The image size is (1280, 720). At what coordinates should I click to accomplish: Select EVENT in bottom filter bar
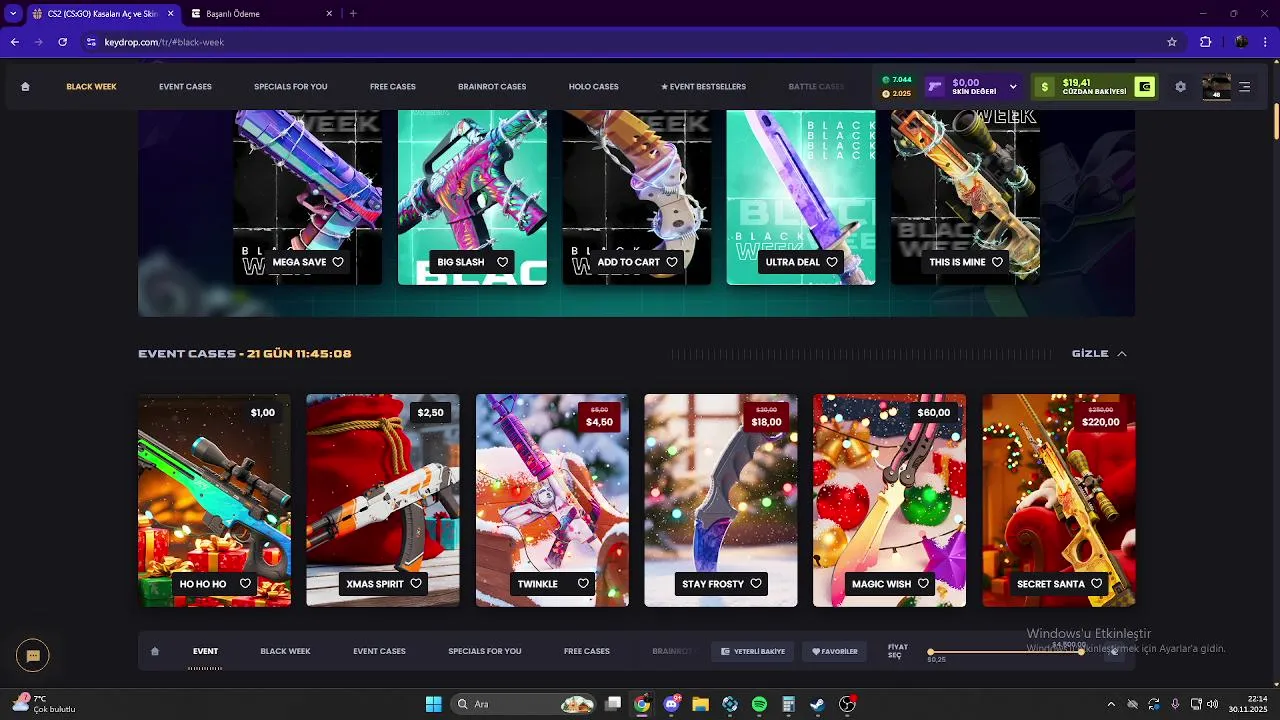205,651
